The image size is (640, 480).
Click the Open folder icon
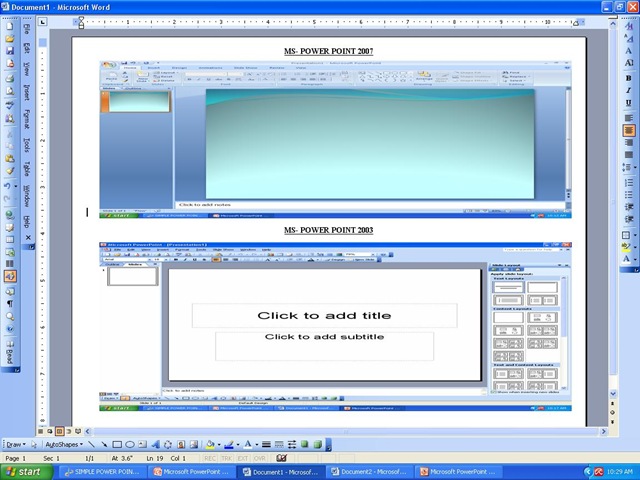(x=9, y=39)
